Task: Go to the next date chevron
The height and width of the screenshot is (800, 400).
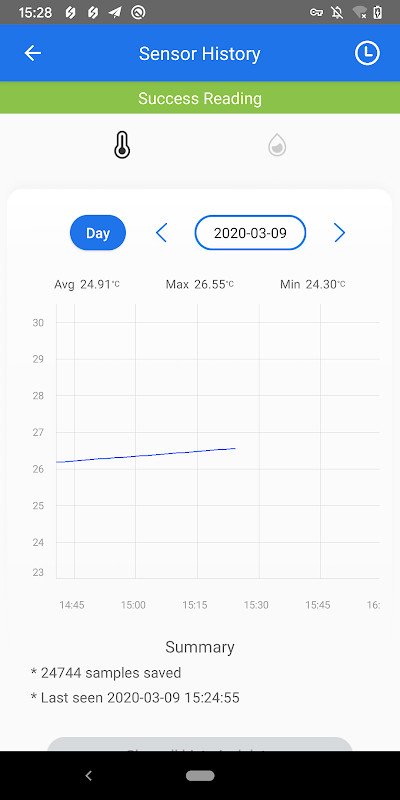Action: click(340, 233)
